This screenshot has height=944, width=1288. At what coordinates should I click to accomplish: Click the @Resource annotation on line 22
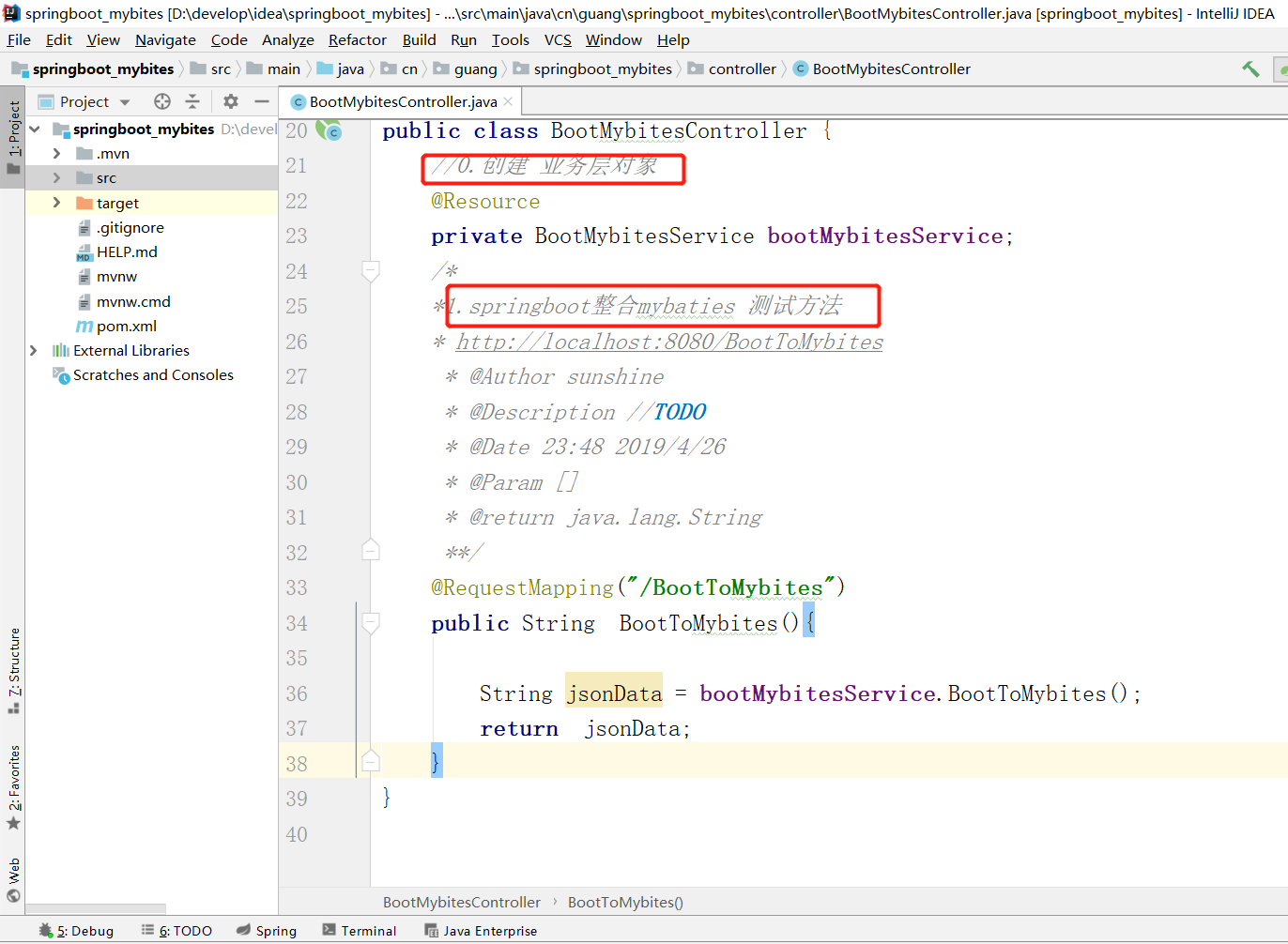(x=485, y=201)
